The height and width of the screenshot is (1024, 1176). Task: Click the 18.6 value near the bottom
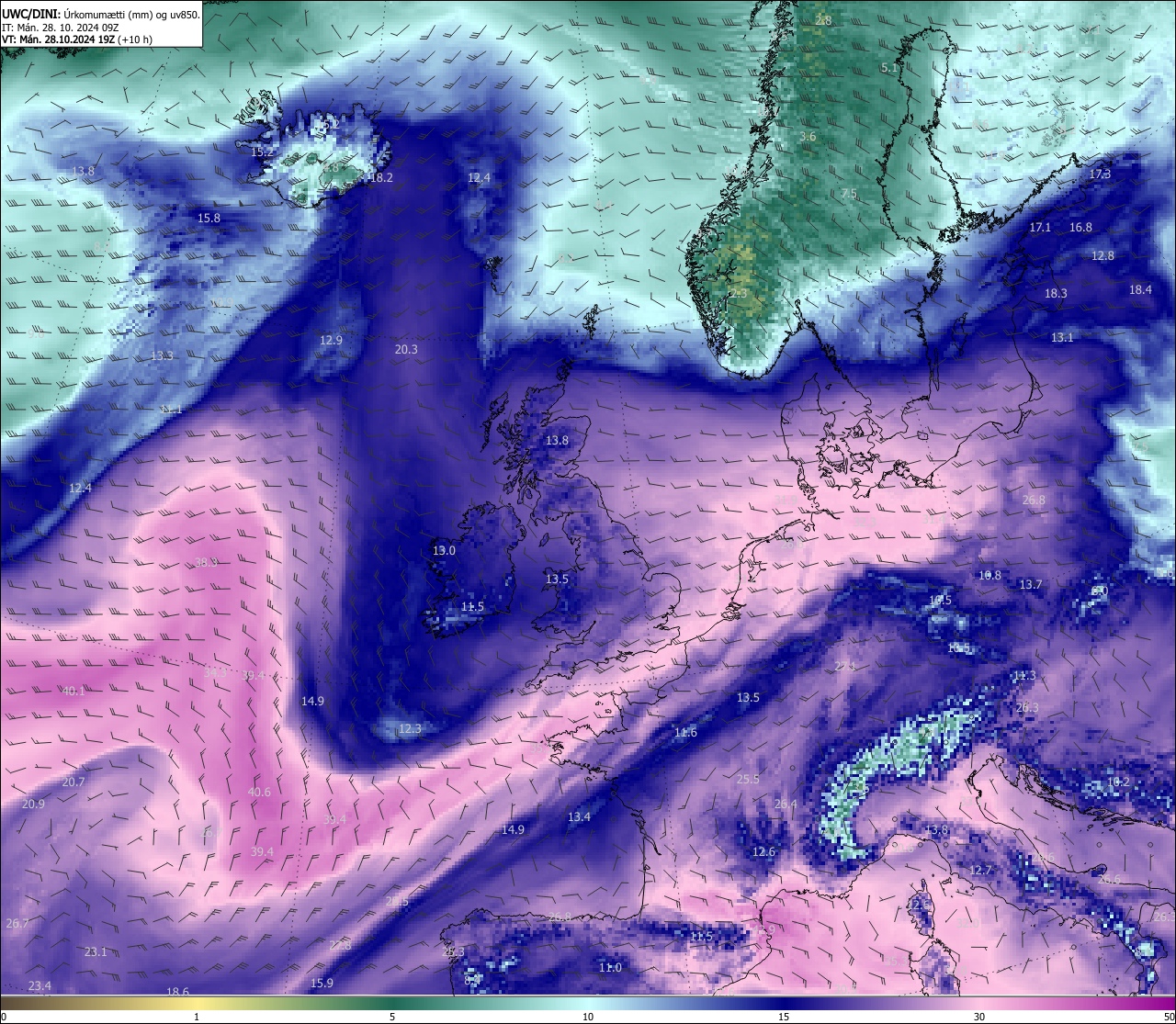177,992
